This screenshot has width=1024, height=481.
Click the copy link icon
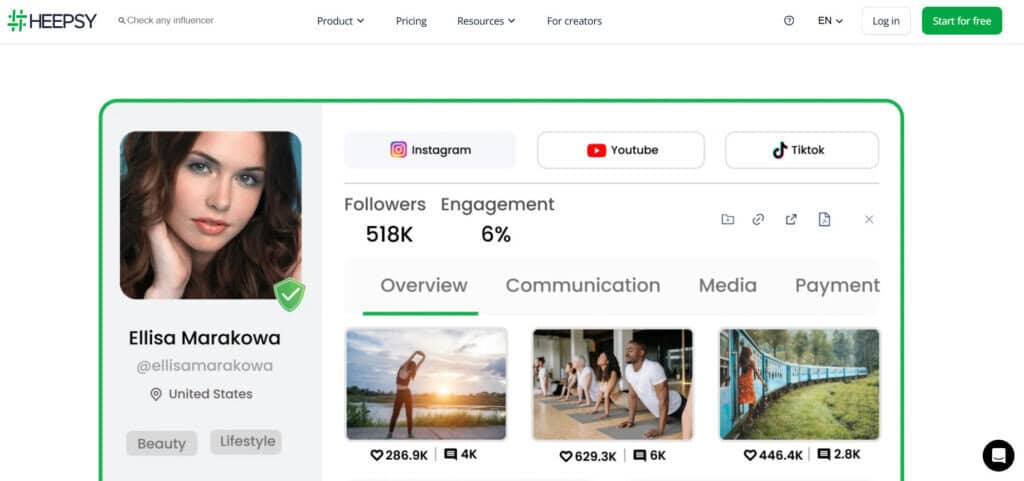point(758,219)
